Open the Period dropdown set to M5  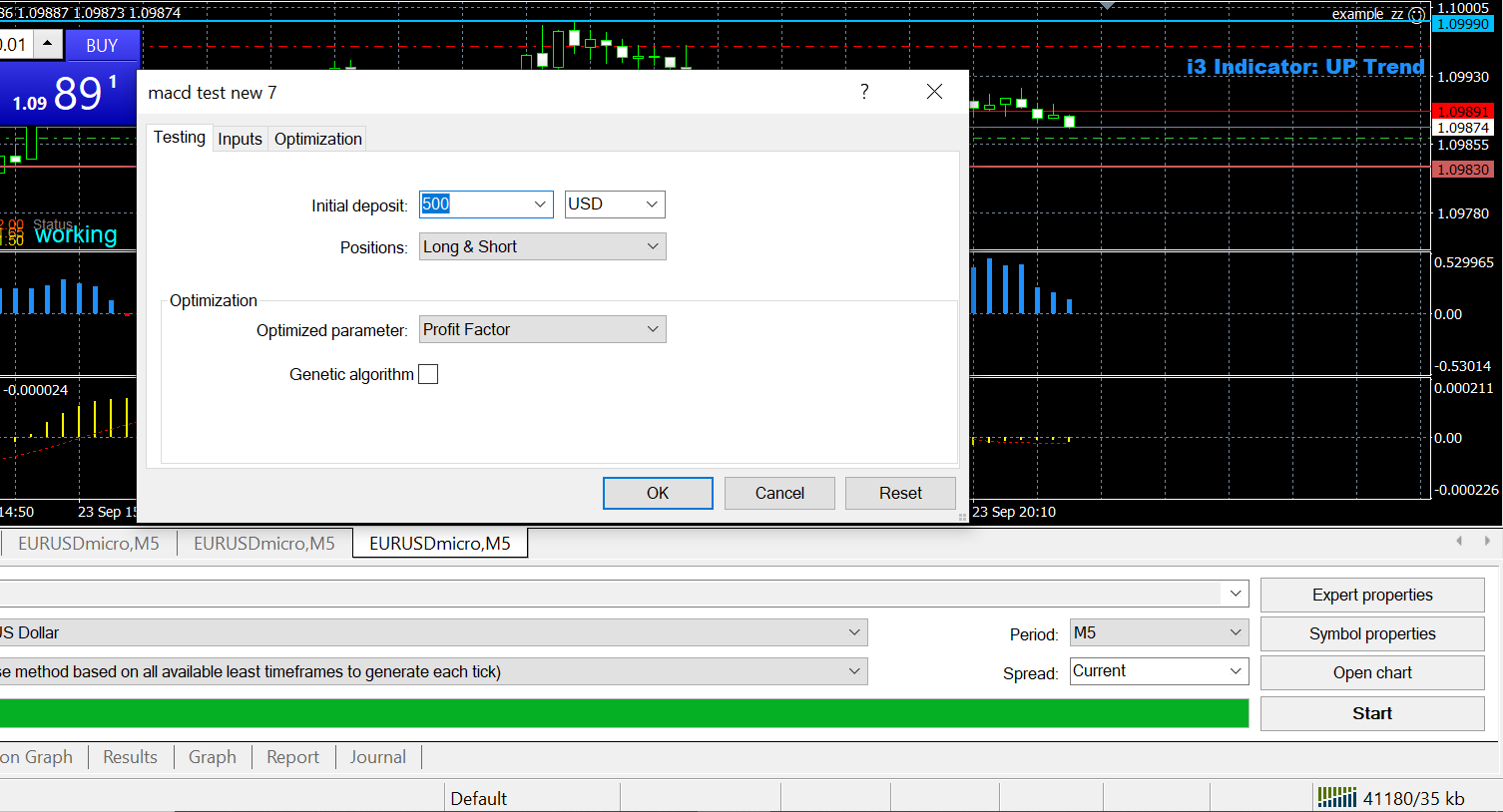pyautogui.click(x=1159, y=632)
